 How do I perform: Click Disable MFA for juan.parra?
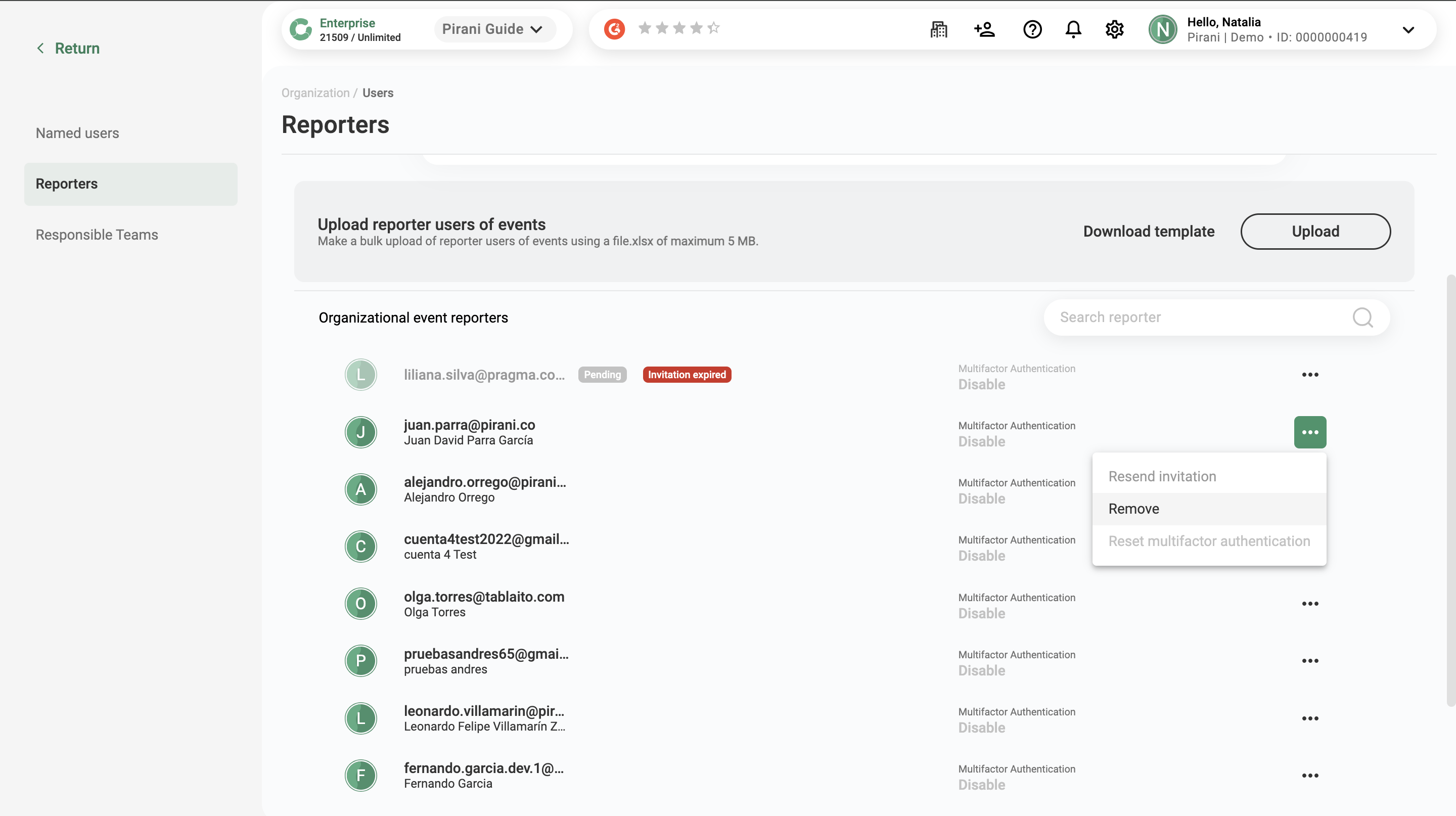click(x=981, y=441)
